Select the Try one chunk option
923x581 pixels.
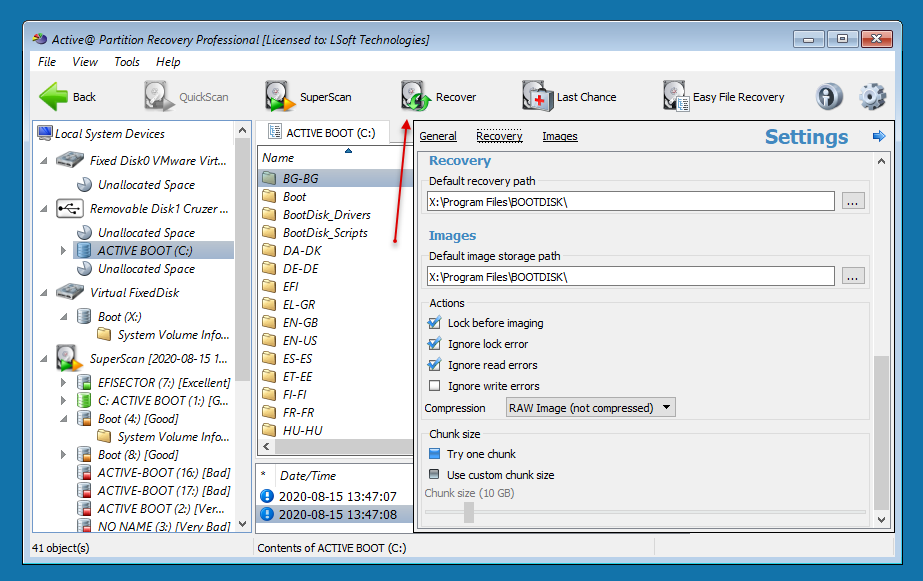[x=434, y=454]
